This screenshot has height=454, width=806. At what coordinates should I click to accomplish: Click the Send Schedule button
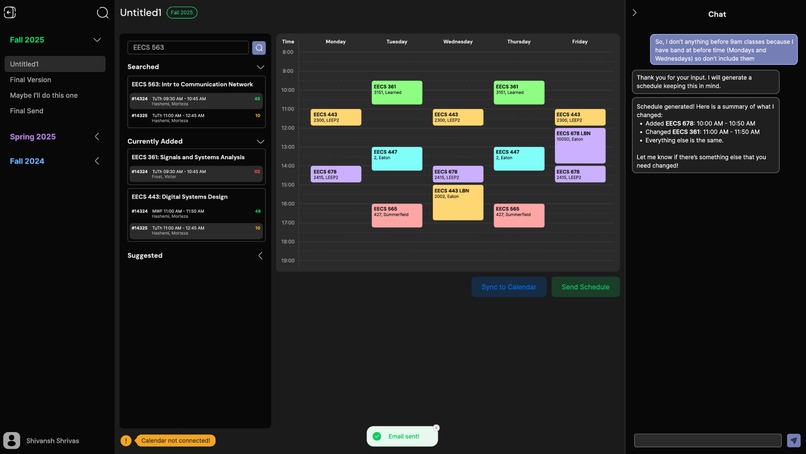click(x=585, y=287)
